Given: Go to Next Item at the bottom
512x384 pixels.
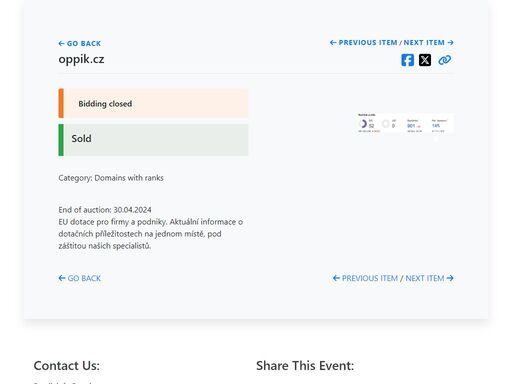Looking at the screenshot, I should tap(429, 278).
